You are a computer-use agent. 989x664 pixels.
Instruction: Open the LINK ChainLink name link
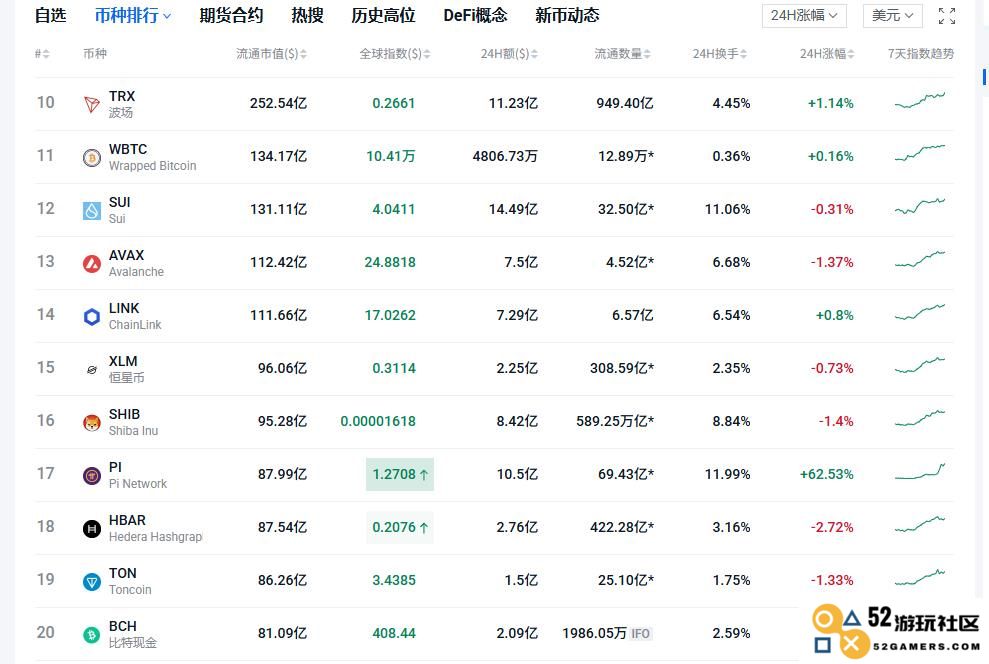point(135,316)
